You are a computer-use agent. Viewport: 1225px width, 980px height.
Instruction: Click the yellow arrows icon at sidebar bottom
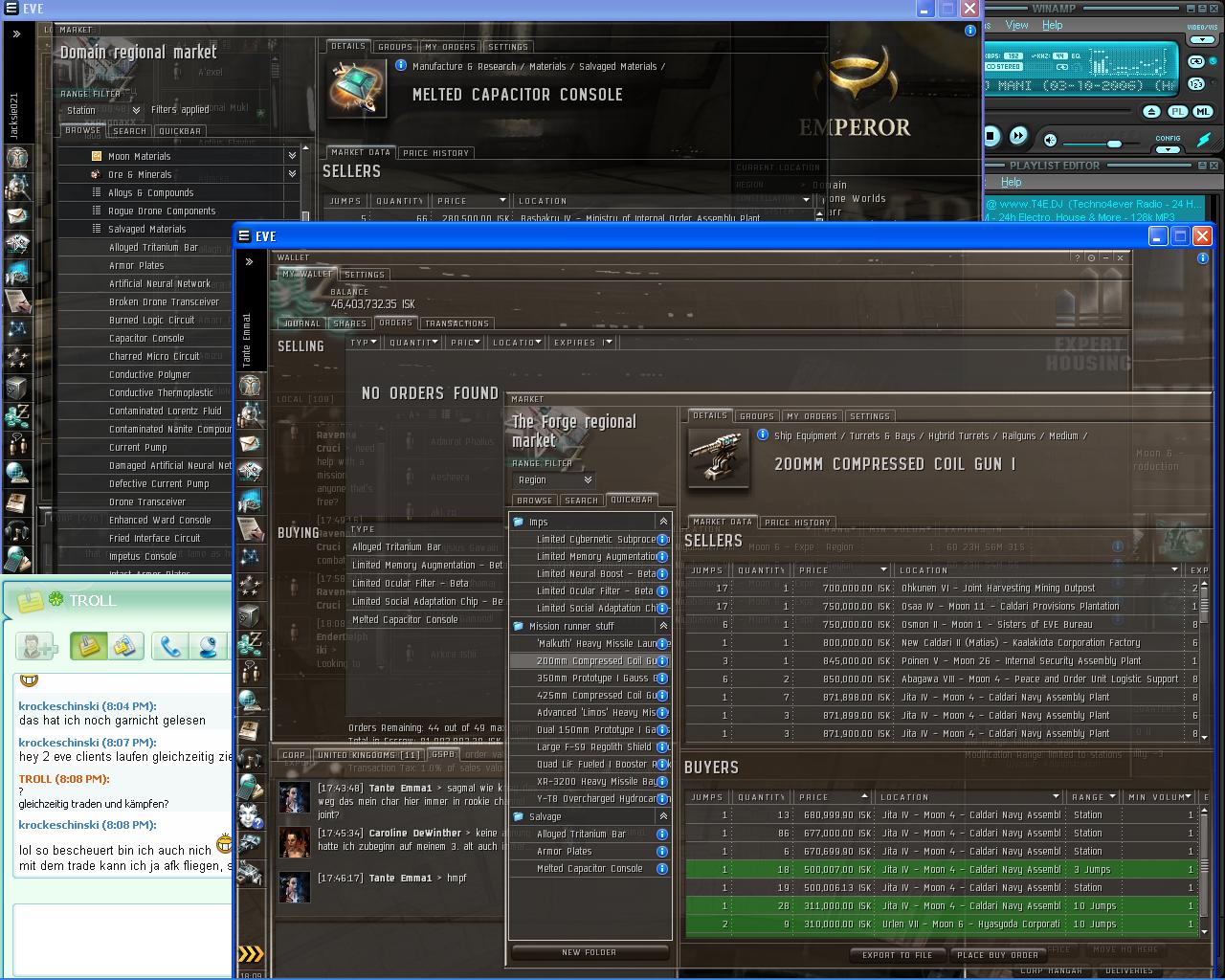click(x=251, y=953)
